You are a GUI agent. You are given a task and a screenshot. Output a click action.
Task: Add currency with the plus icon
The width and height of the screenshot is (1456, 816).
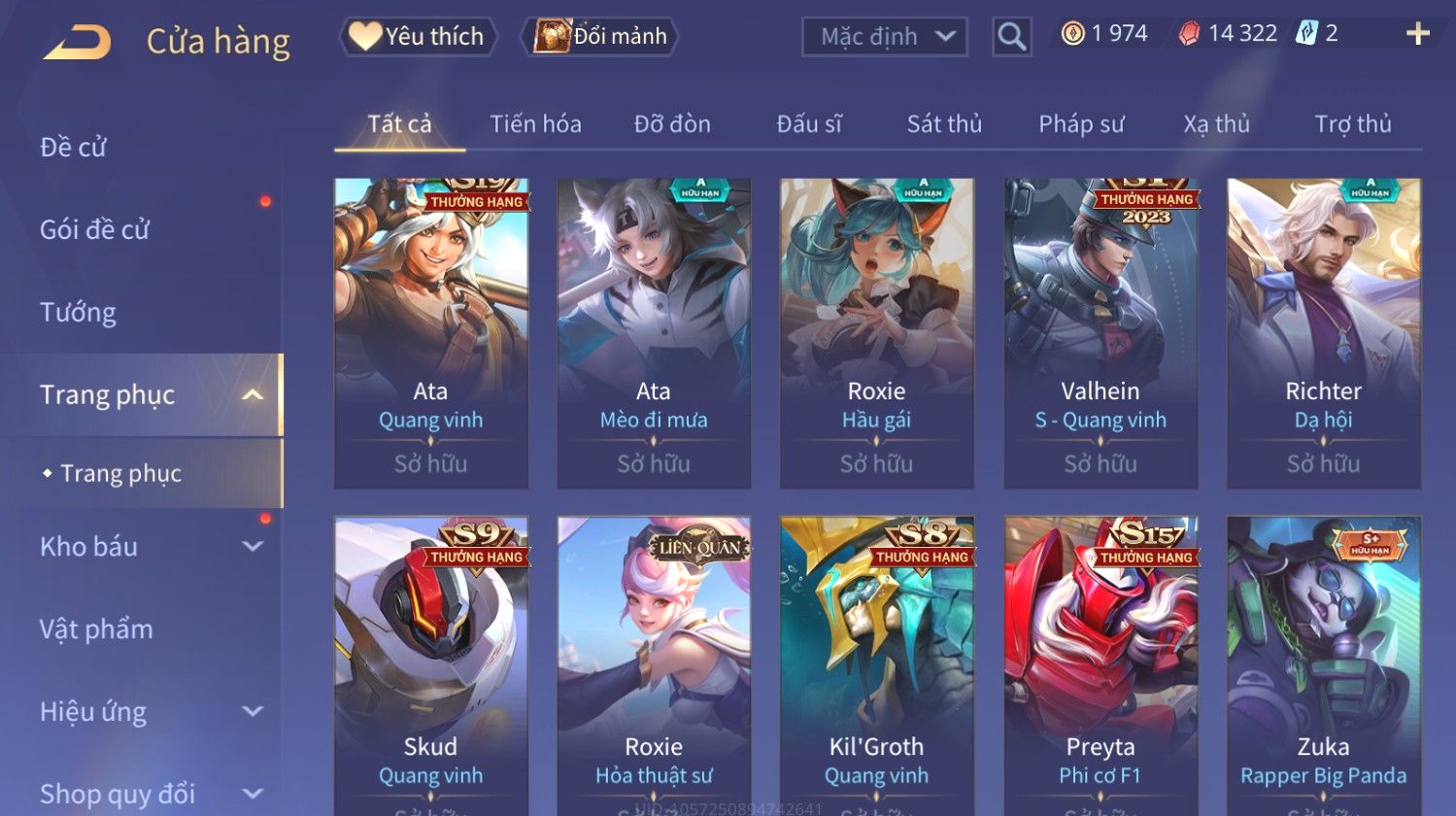pos(1417,34)
